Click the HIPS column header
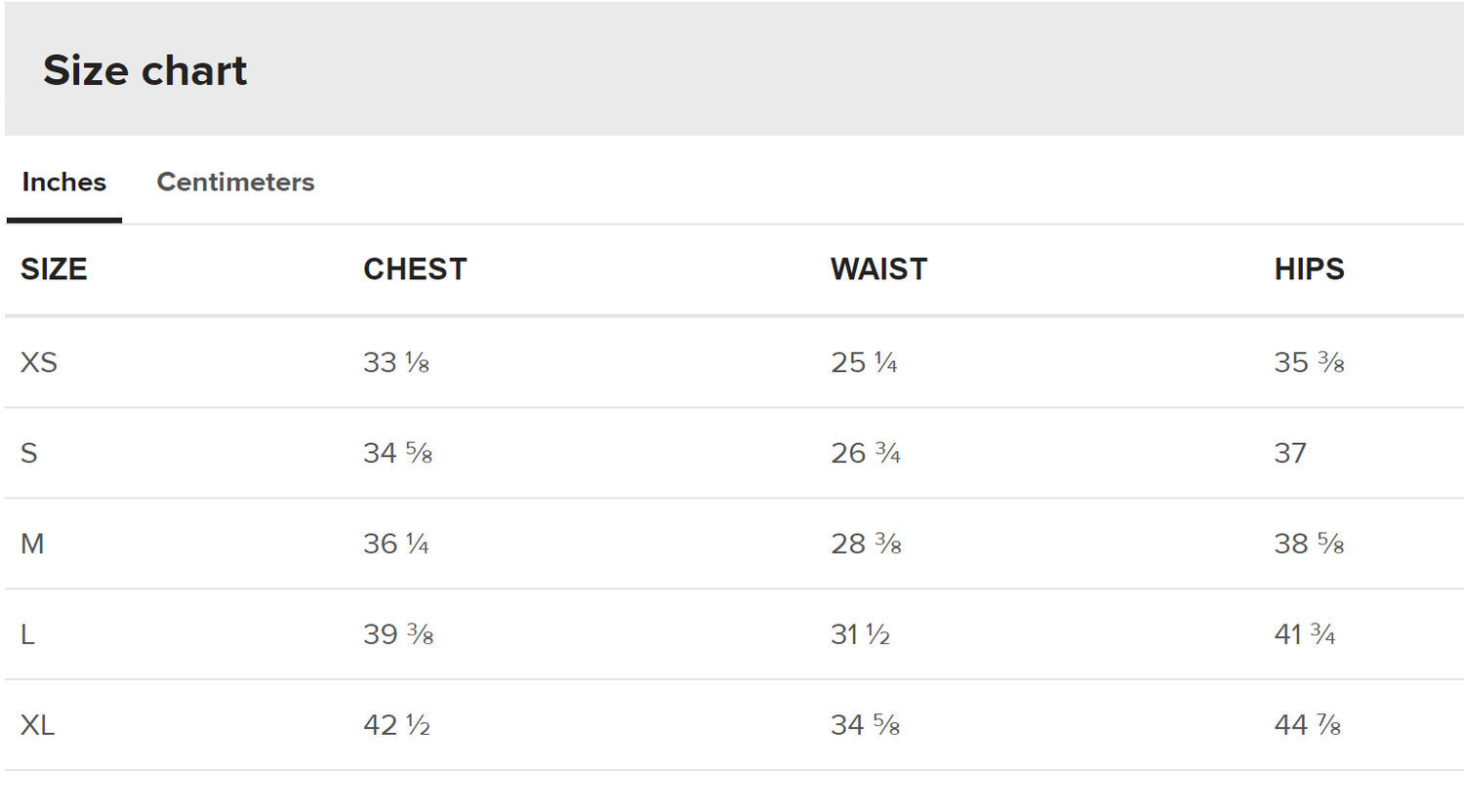1464x812 pixels. pyautogui.click(x=1309, y=269)
